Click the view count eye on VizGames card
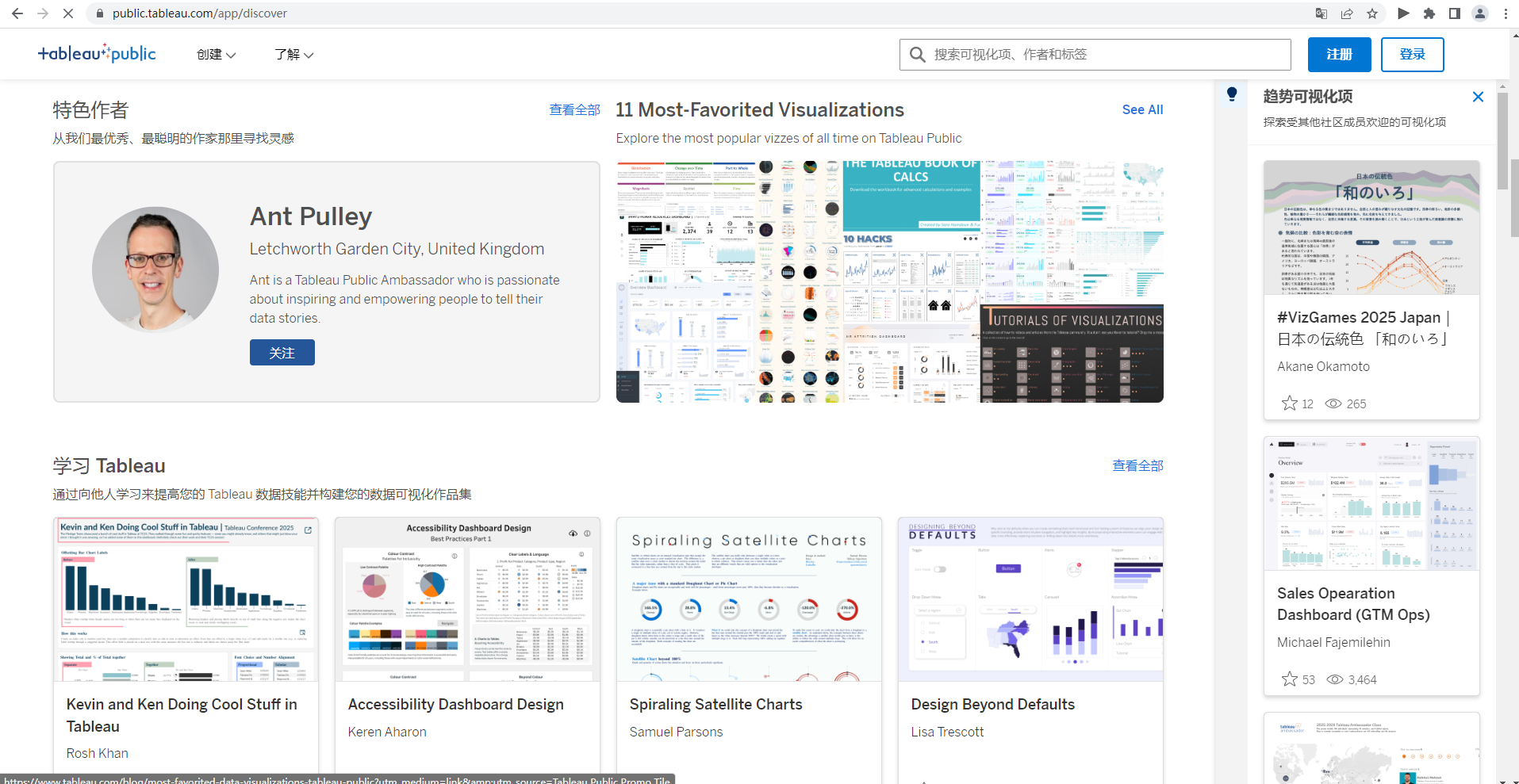The height and width of the screenshot is (784, 1519). [x=1334, y=403]
